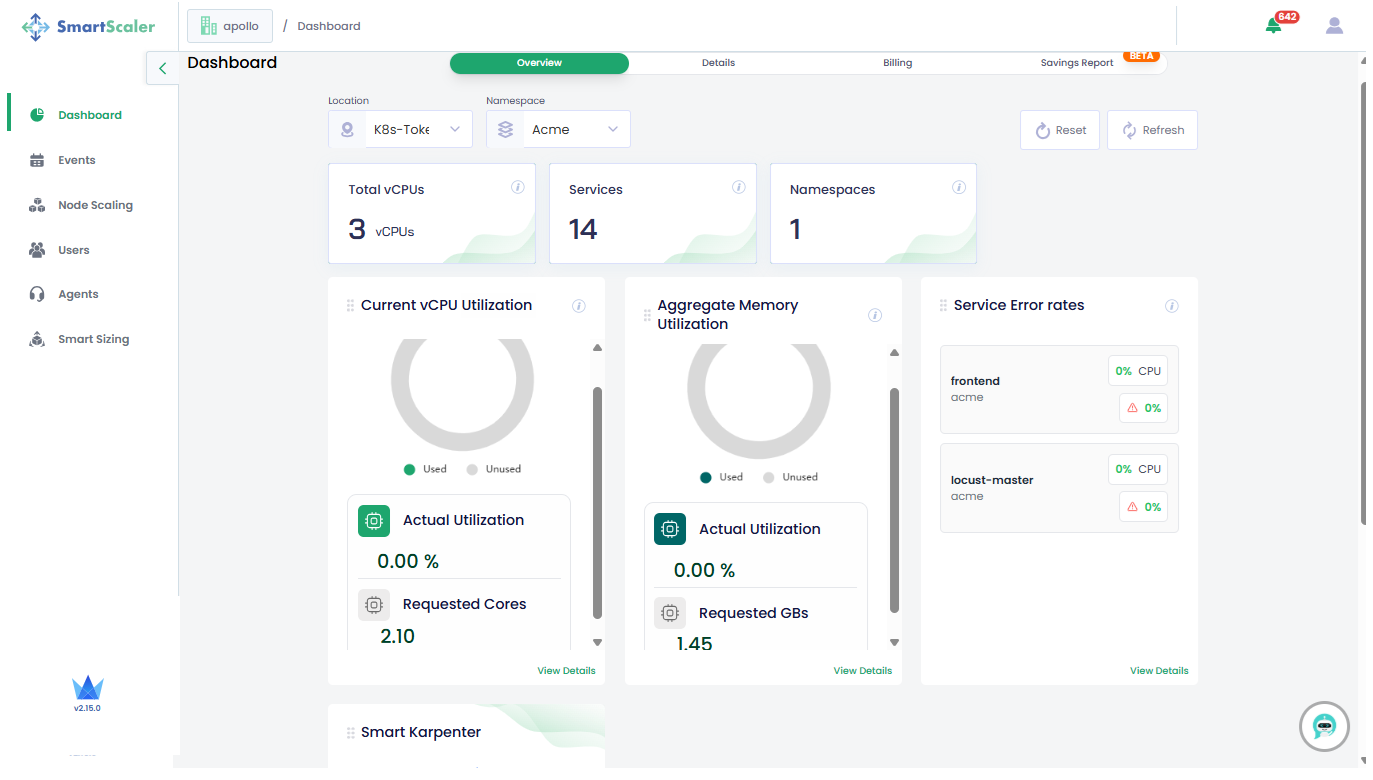The height and width of the screenshot is (780, 1373).
Task: Click the v2.15.0 version logo
Action: pos(88,693)
